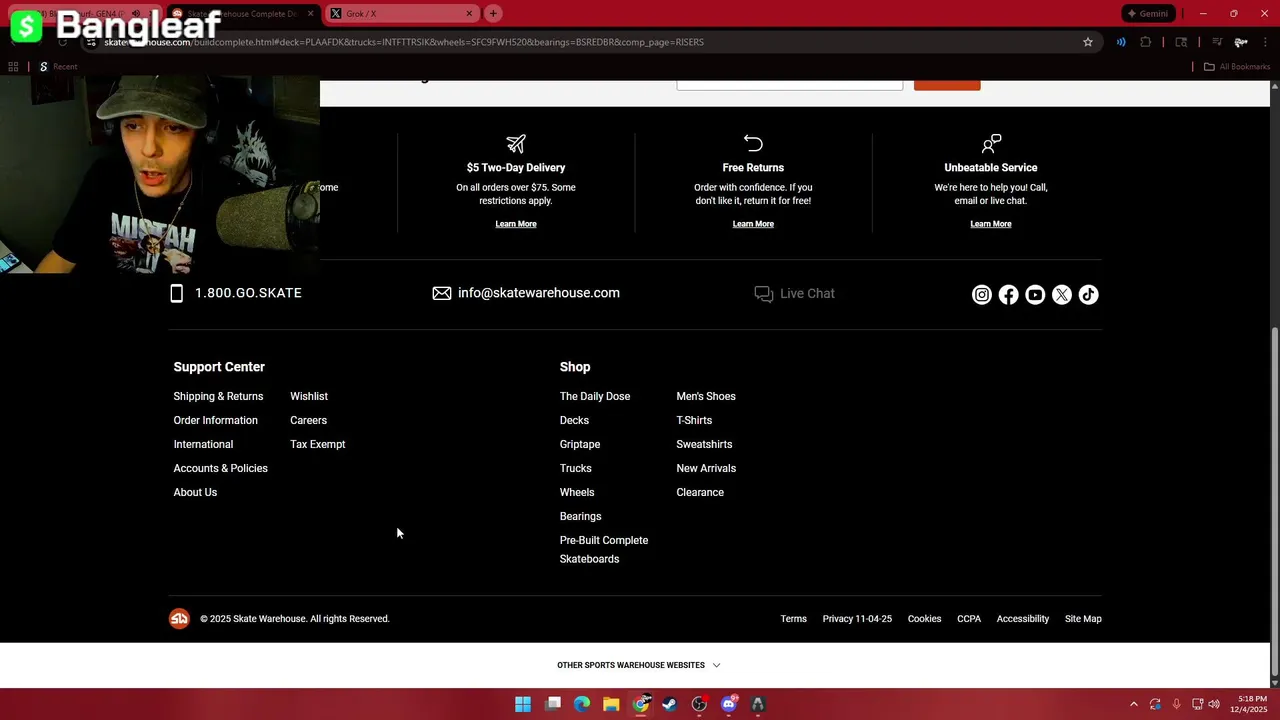Open Pre-Built Complete Skateboards link

(604, 550)
